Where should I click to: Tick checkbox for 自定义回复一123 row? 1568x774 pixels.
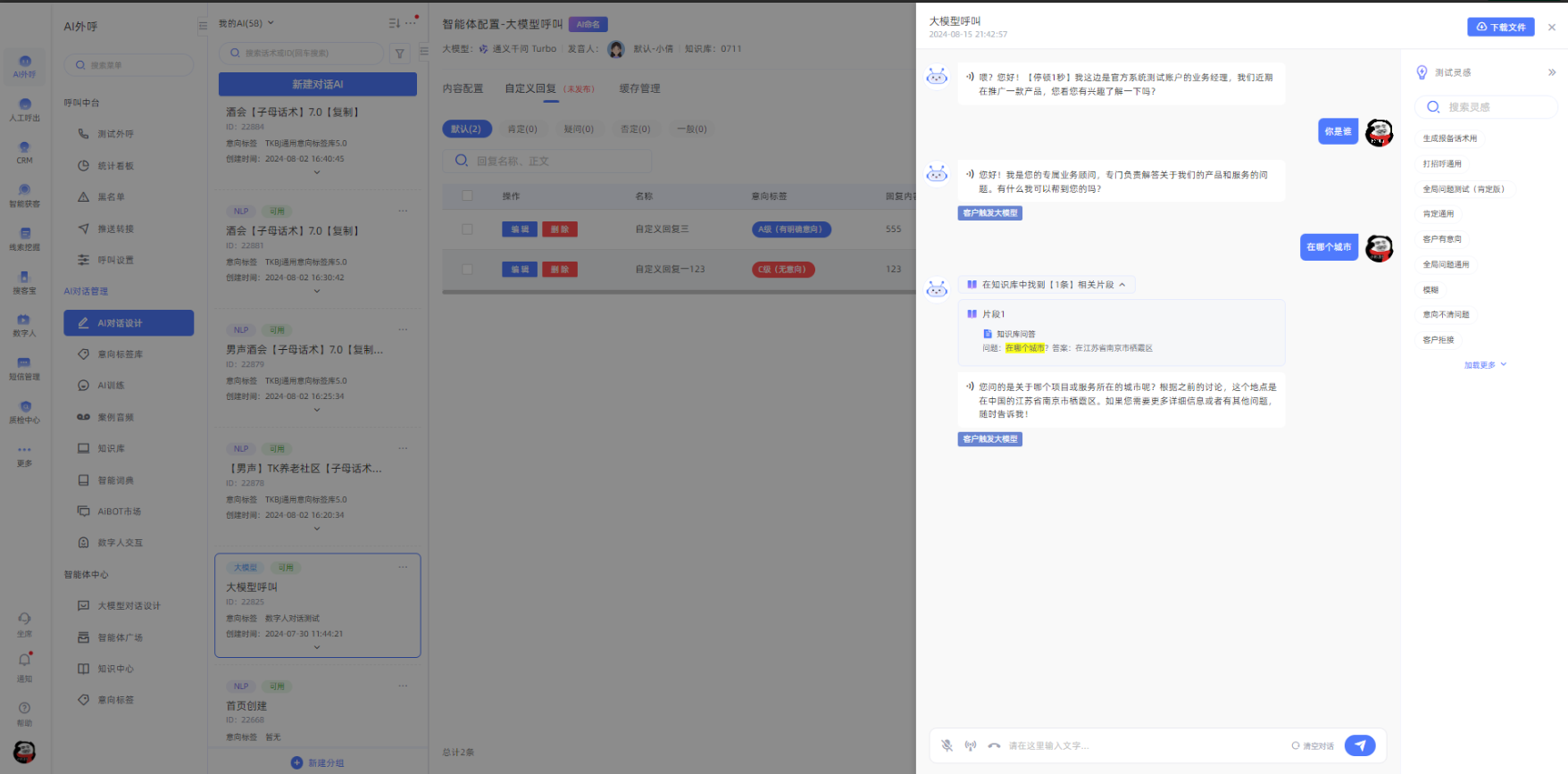[467, 269]
